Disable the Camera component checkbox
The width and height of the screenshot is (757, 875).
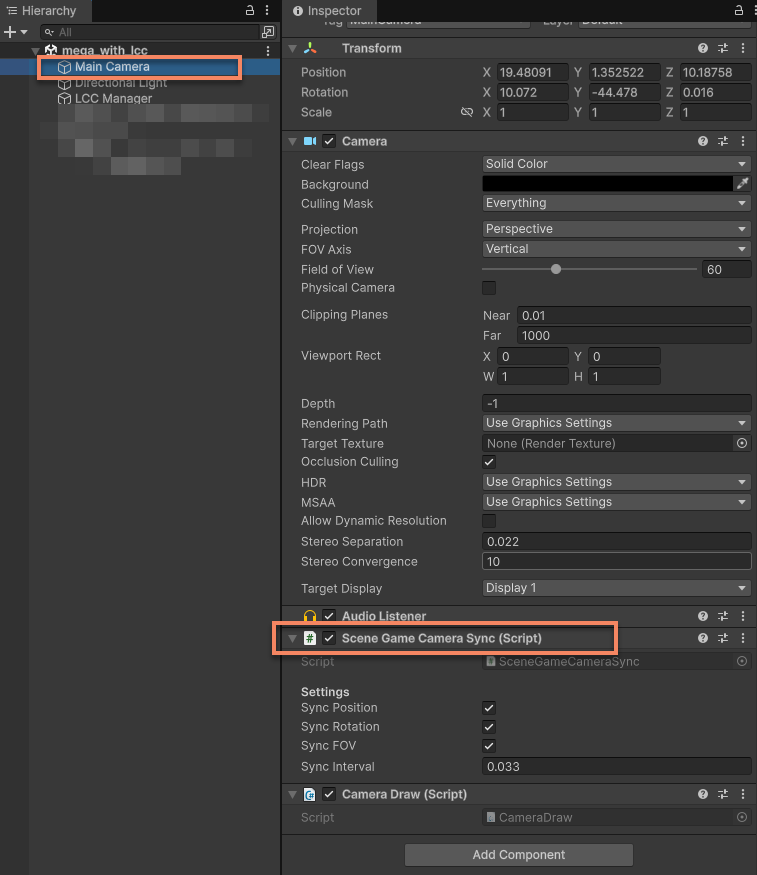[x=329, y=141]
